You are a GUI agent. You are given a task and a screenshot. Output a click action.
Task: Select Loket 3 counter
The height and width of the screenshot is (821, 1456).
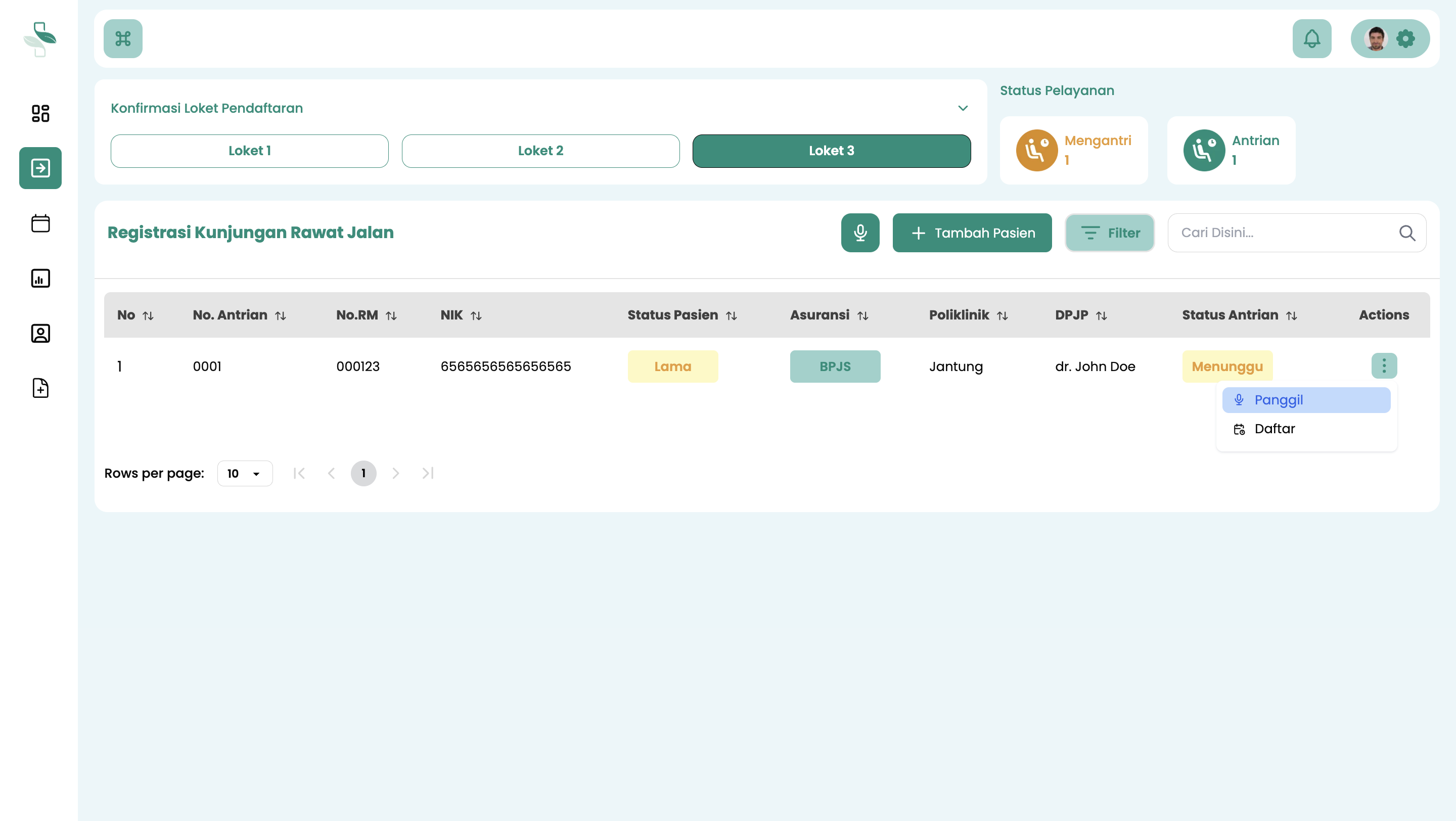(x=831, y=151)
